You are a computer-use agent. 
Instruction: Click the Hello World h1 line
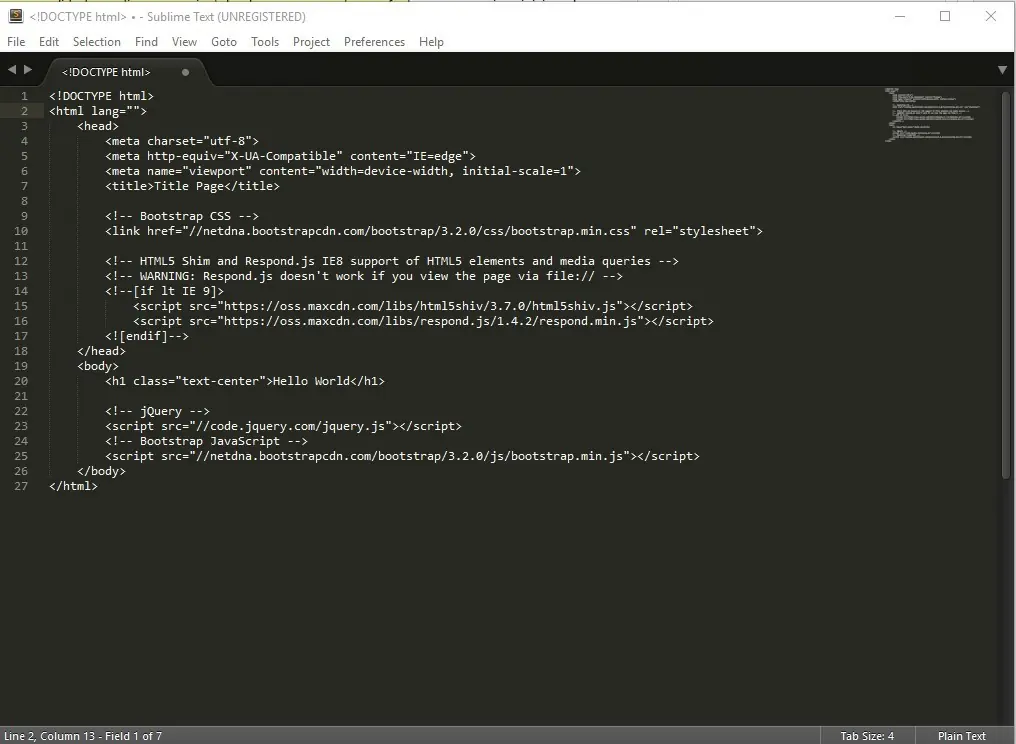click(x=245, y=380)
